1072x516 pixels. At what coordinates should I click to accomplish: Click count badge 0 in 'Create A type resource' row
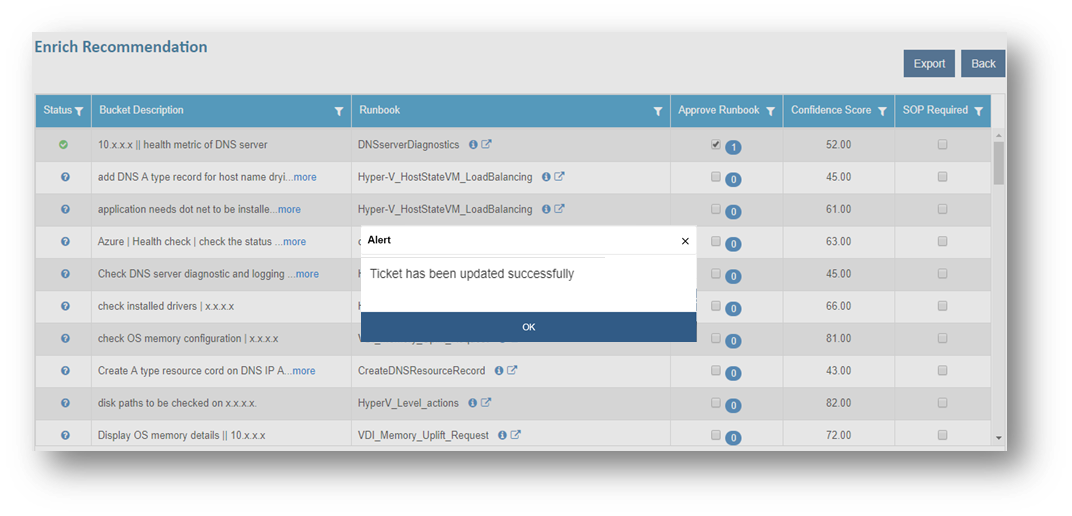(733, 373)
